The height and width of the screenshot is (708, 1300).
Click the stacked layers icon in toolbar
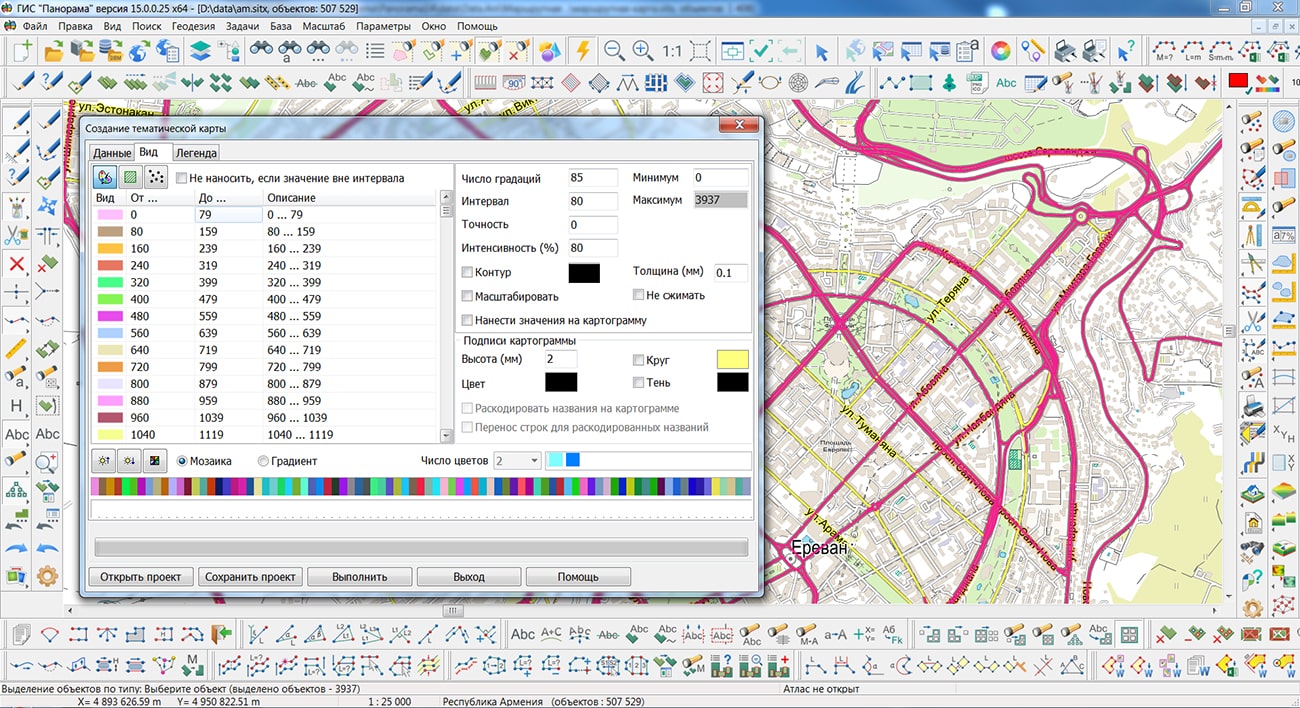201,50
